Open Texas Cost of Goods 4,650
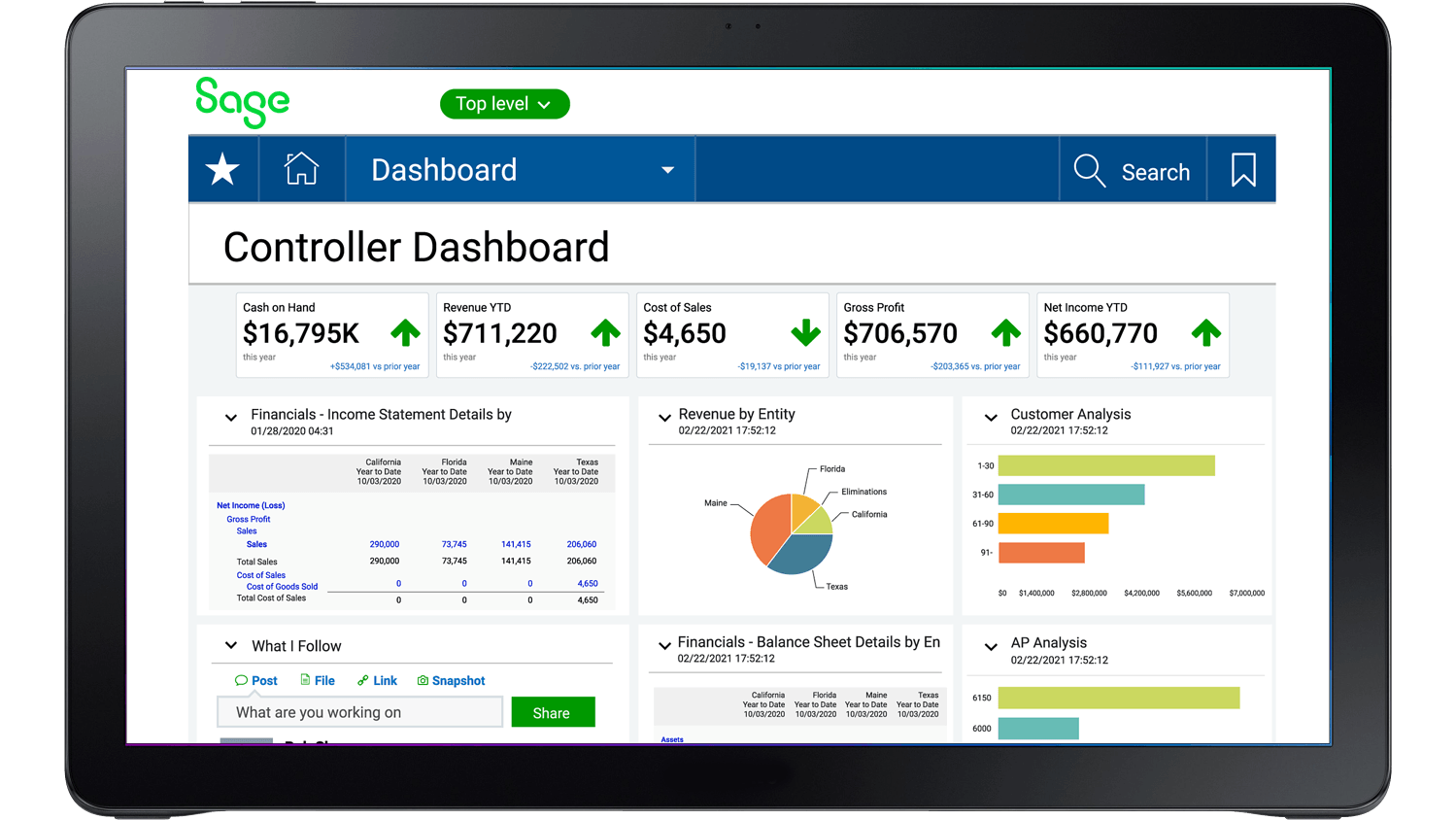Screen dimensions: 1456x820 click(588, 584)
